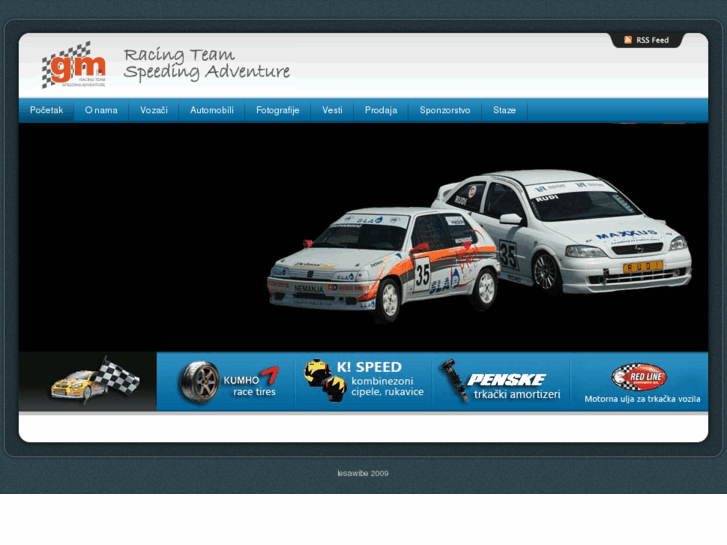Open the Kumho race tires banner

[x=225, y=381]
